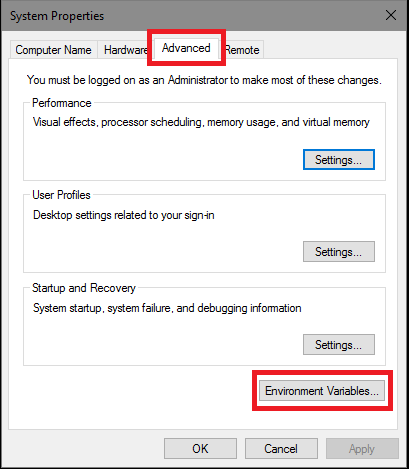Screen dimensions: 409x469
Task: Confirm the dialog with OK
Action: click(x=200, y=449)
